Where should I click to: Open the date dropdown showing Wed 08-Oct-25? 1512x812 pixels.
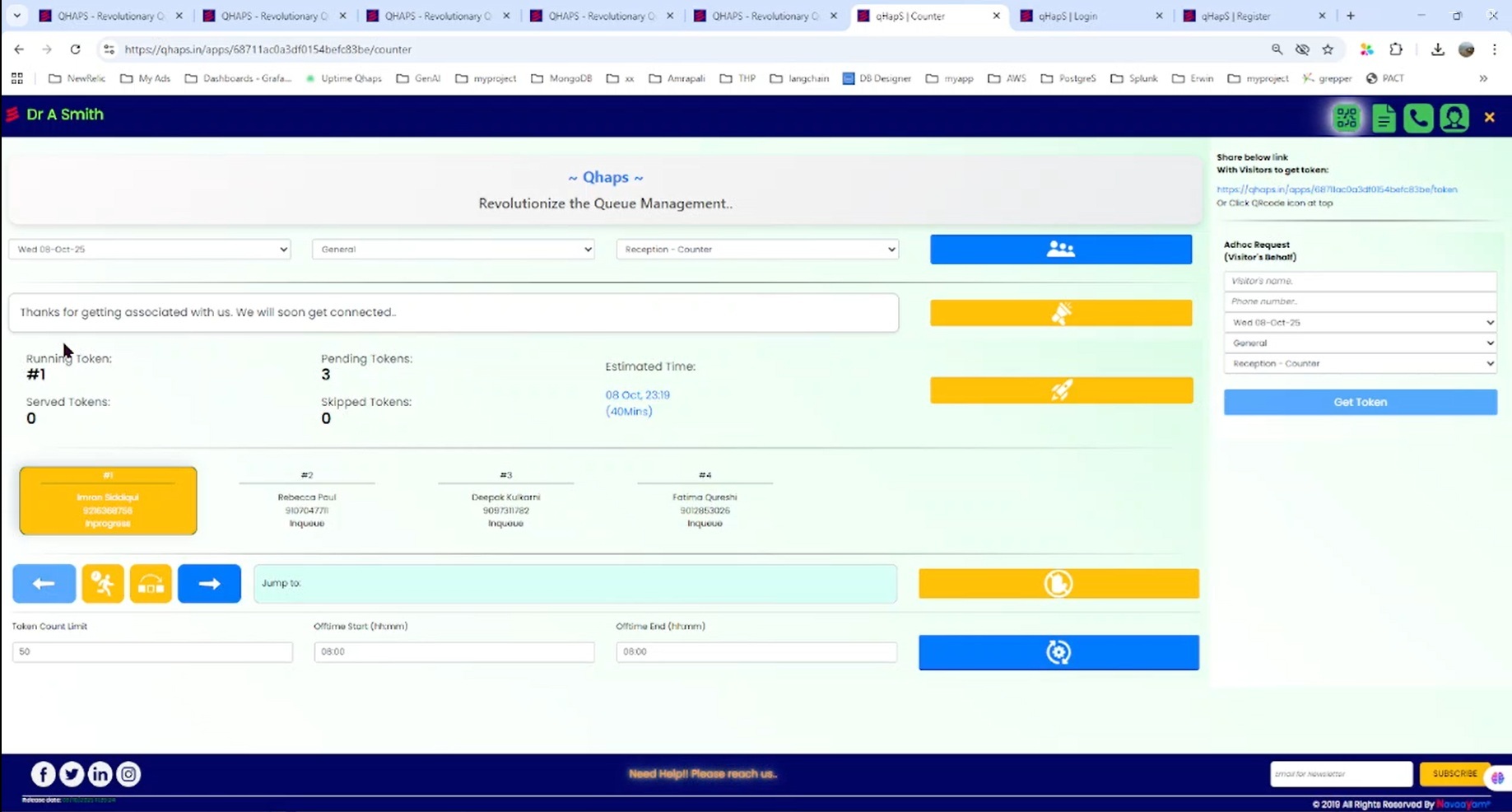click(x=149, y=249)
